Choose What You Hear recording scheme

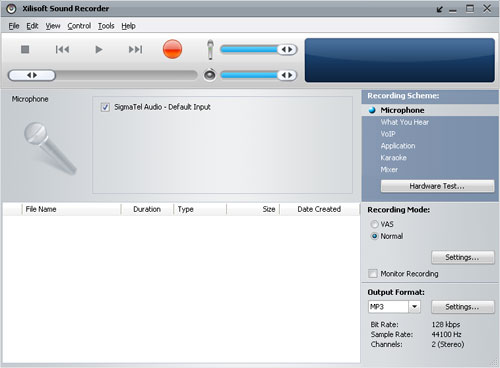coord(405,122)
